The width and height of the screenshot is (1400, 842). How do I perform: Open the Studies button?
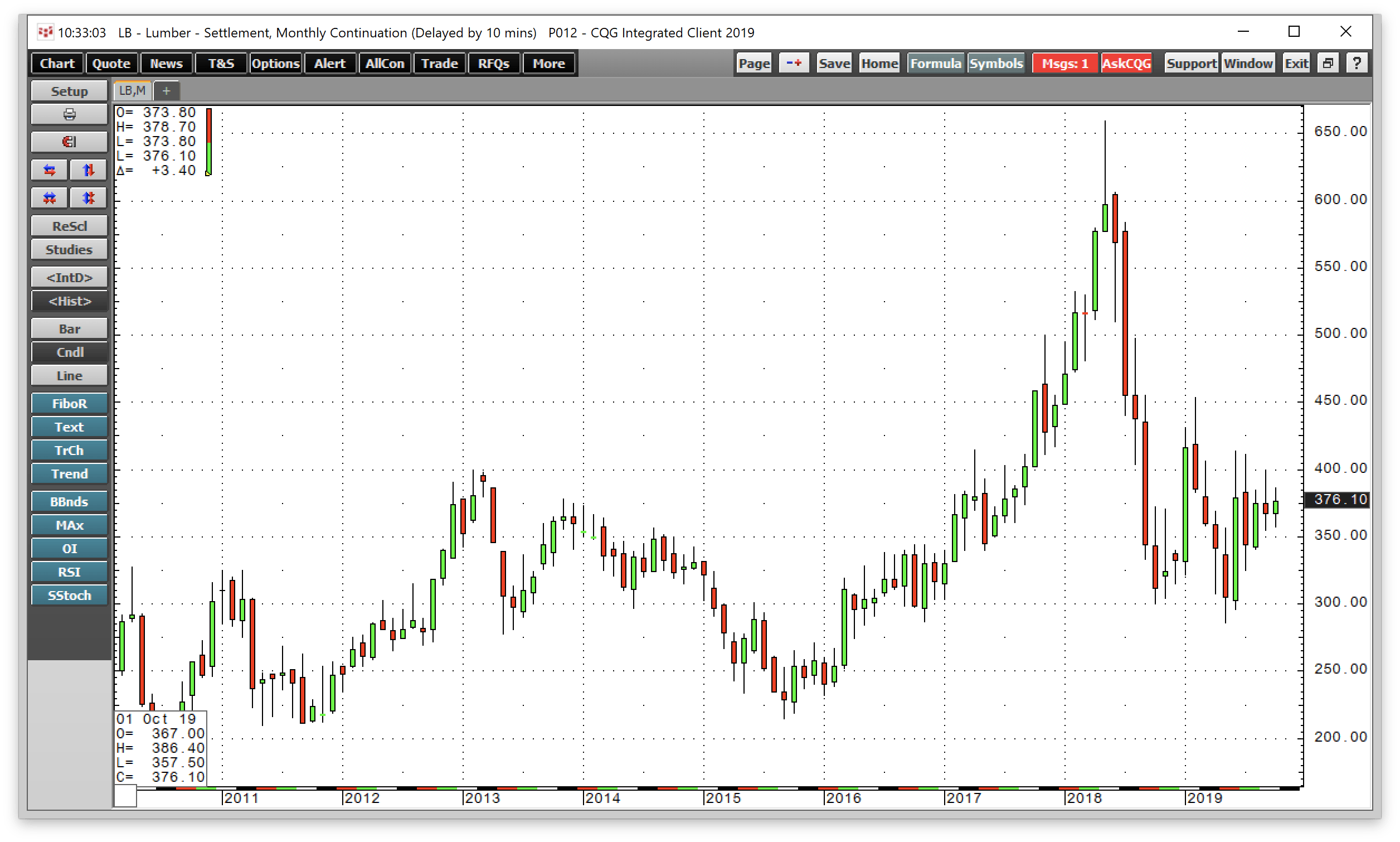click(x=69, y=249)
